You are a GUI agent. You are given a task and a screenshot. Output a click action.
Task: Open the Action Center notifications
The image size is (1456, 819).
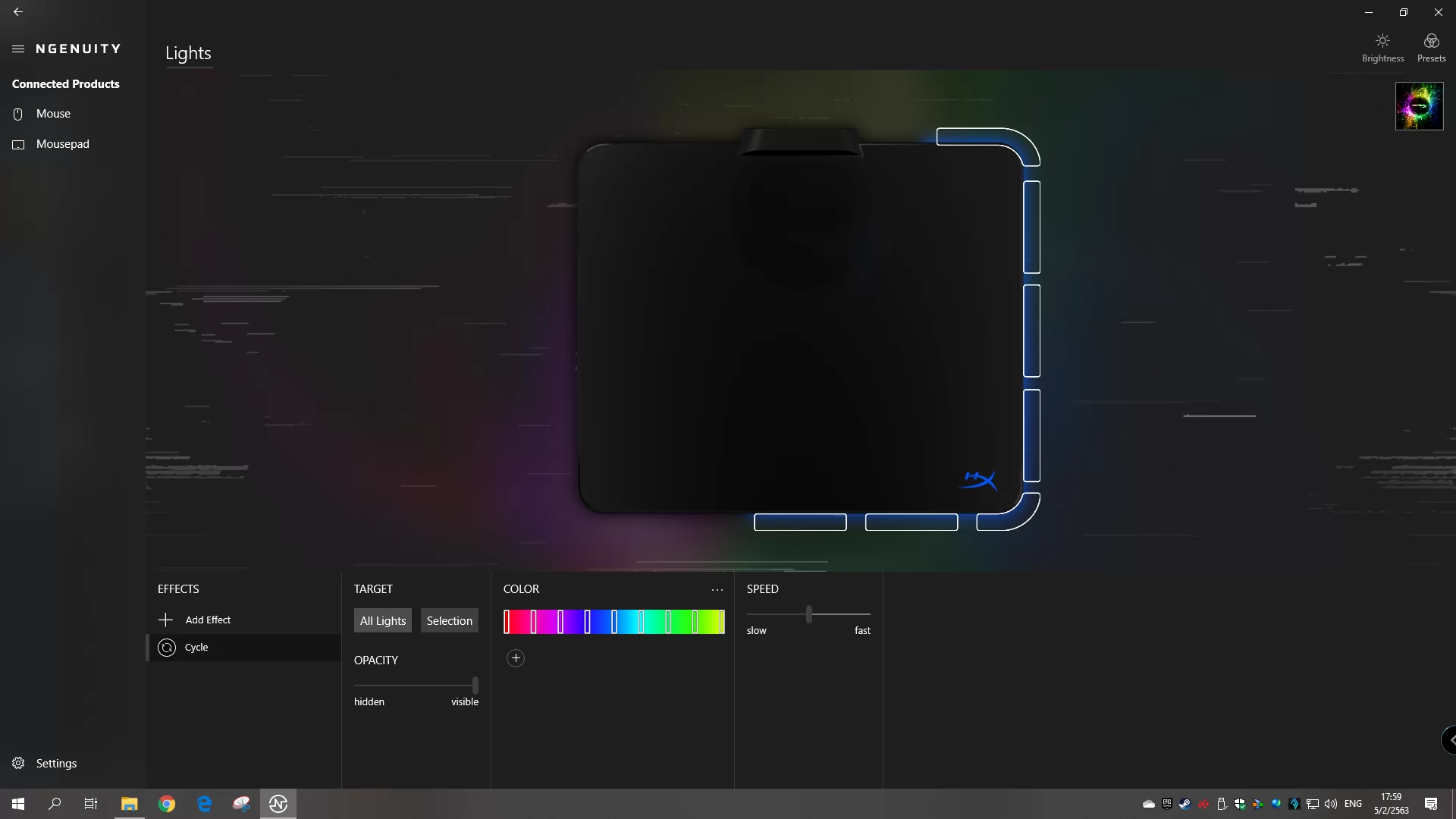(x=1431, y=804)
